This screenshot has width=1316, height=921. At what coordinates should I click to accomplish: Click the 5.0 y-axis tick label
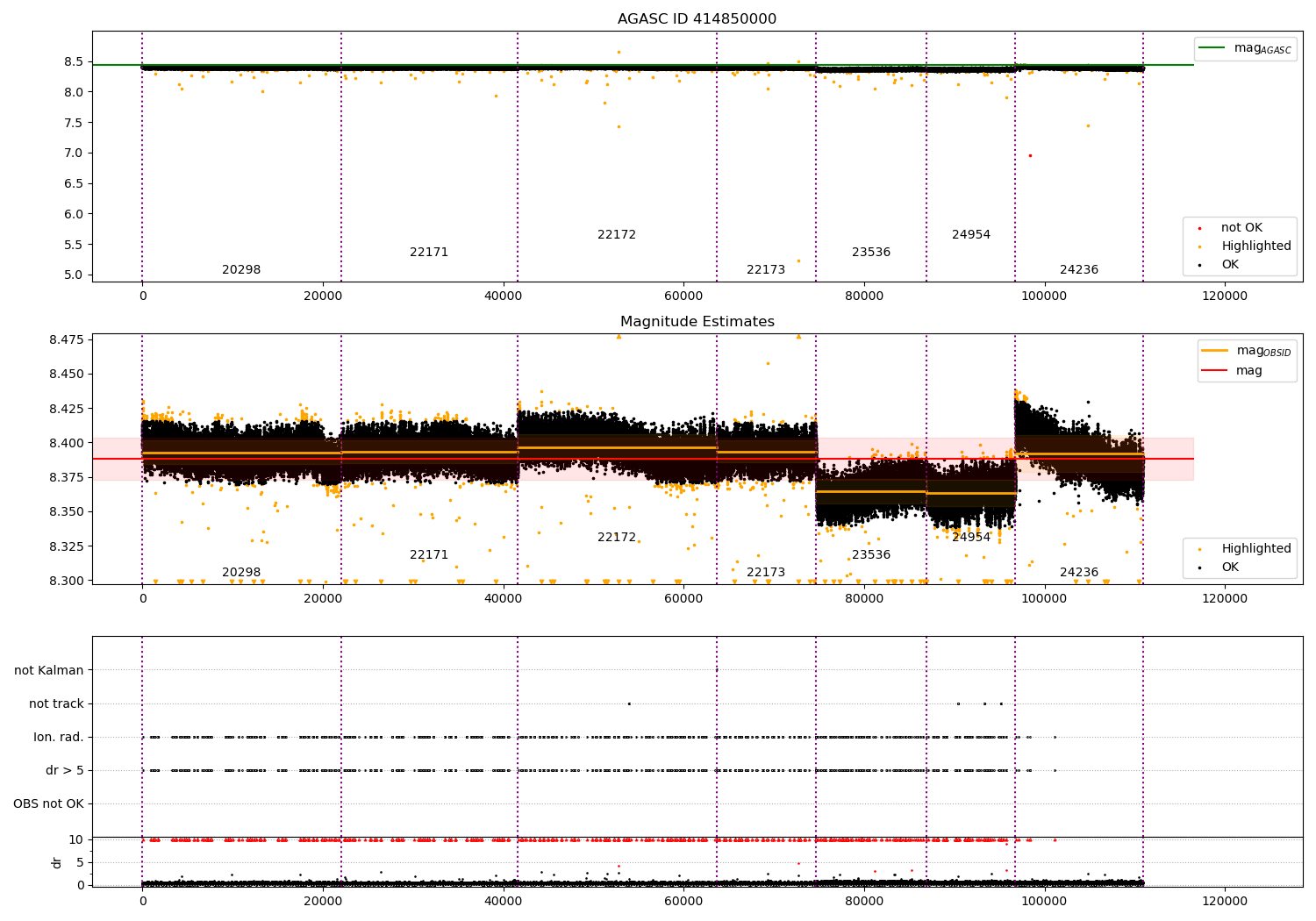pos(74,275)
